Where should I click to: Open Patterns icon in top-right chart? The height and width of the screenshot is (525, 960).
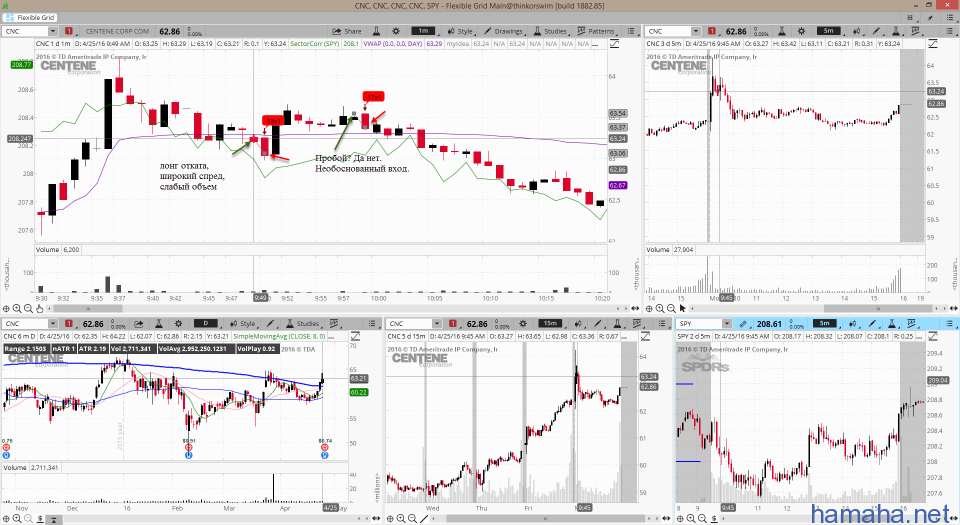pyautogui.click(x=915, y=31)
